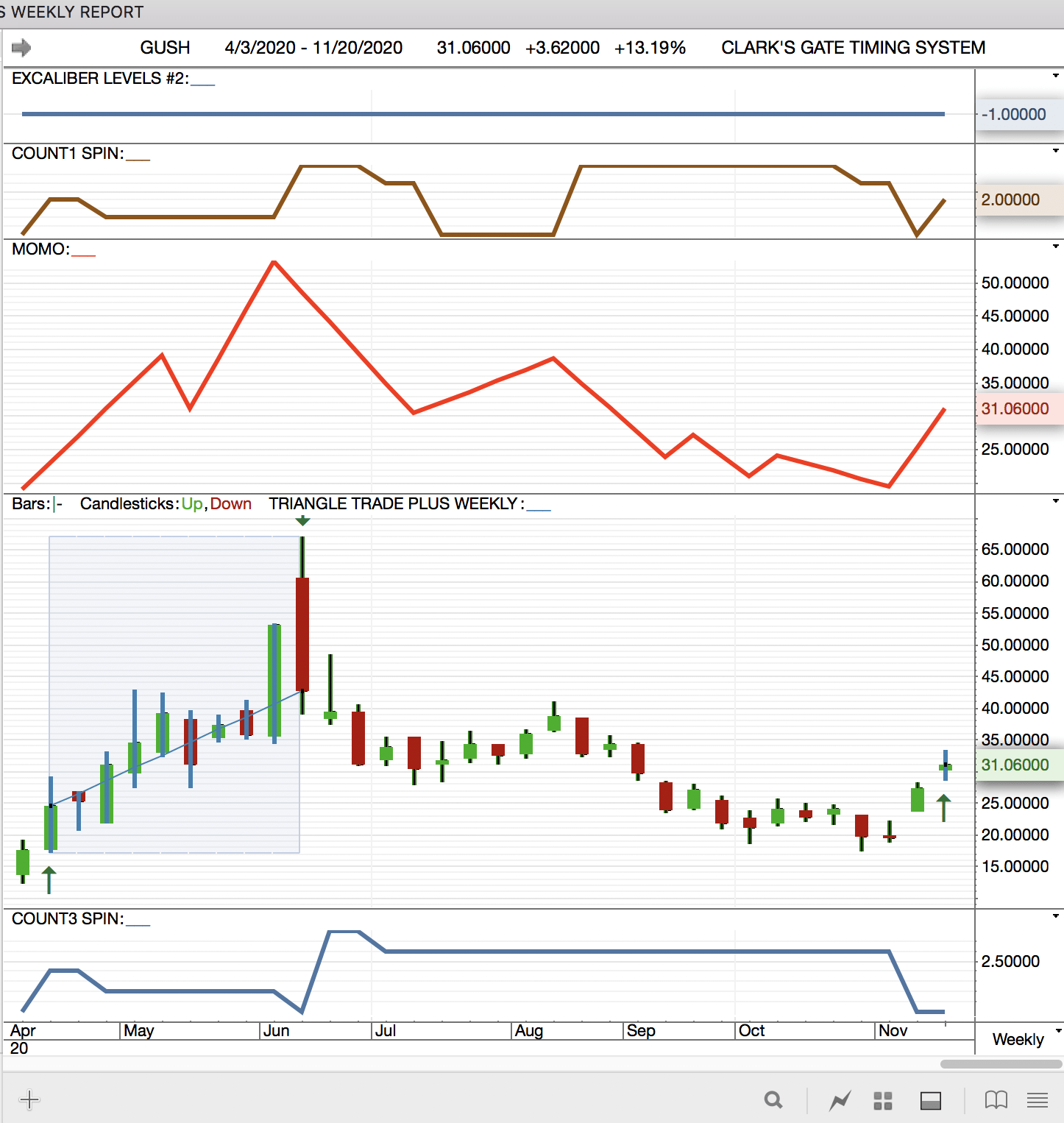Viewport: 1064px width, 1123px height.
Task: Click the COUNT3 SPIN legend label
Action: (x=68, y=918)
